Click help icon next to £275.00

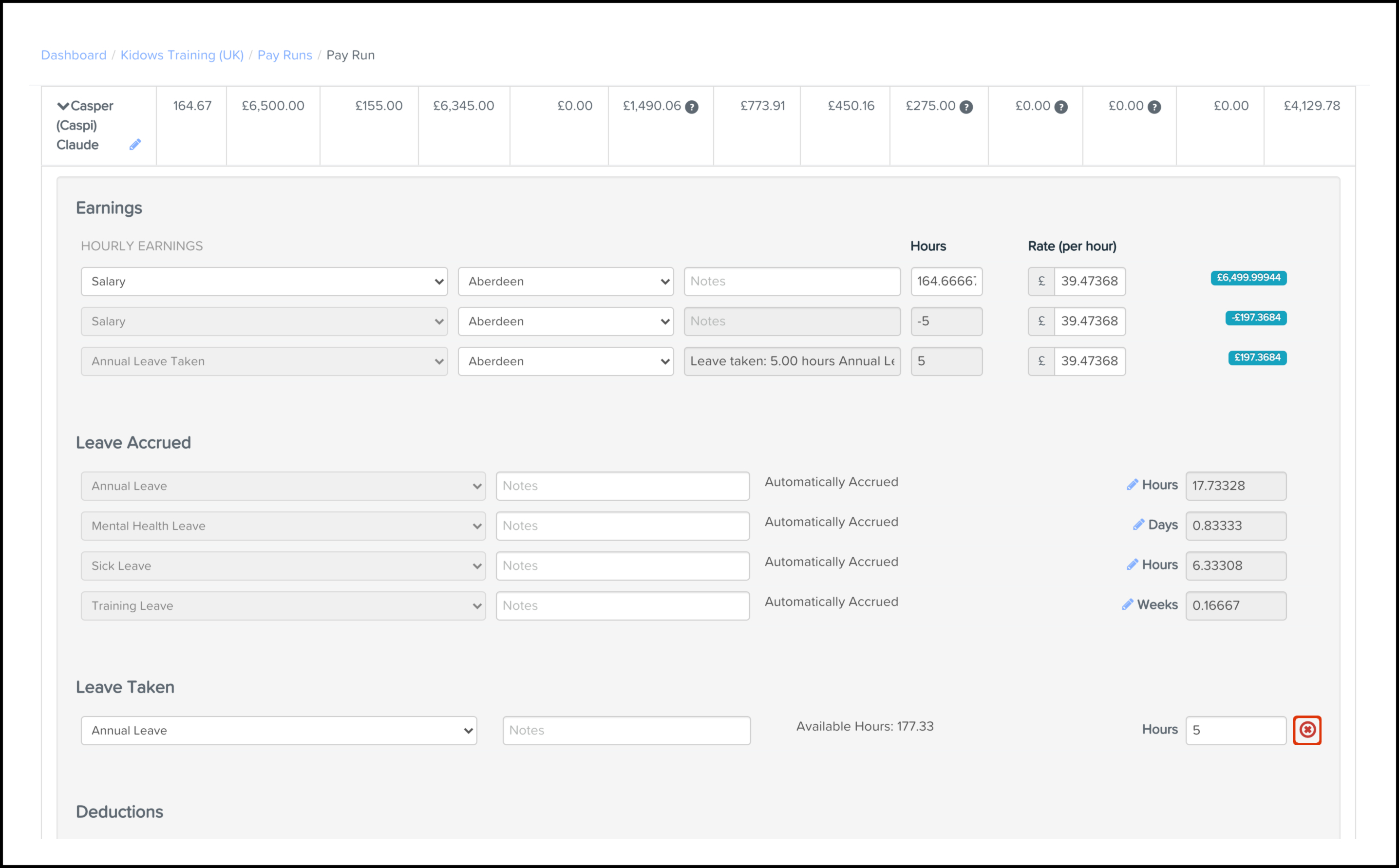pyautogui.click(x=966, y=107)
